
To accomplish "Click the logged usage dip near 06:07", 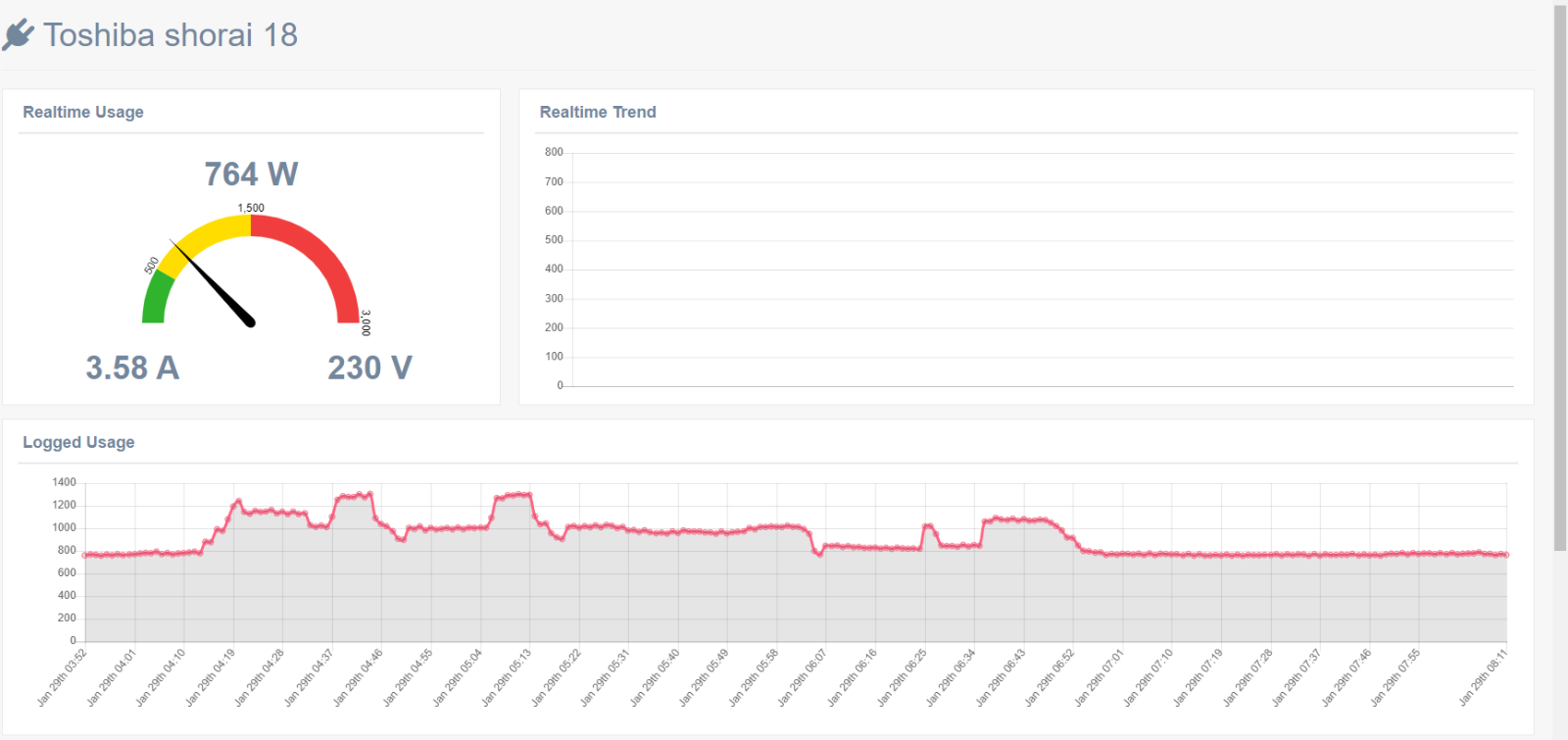I will tap(819, 555).
